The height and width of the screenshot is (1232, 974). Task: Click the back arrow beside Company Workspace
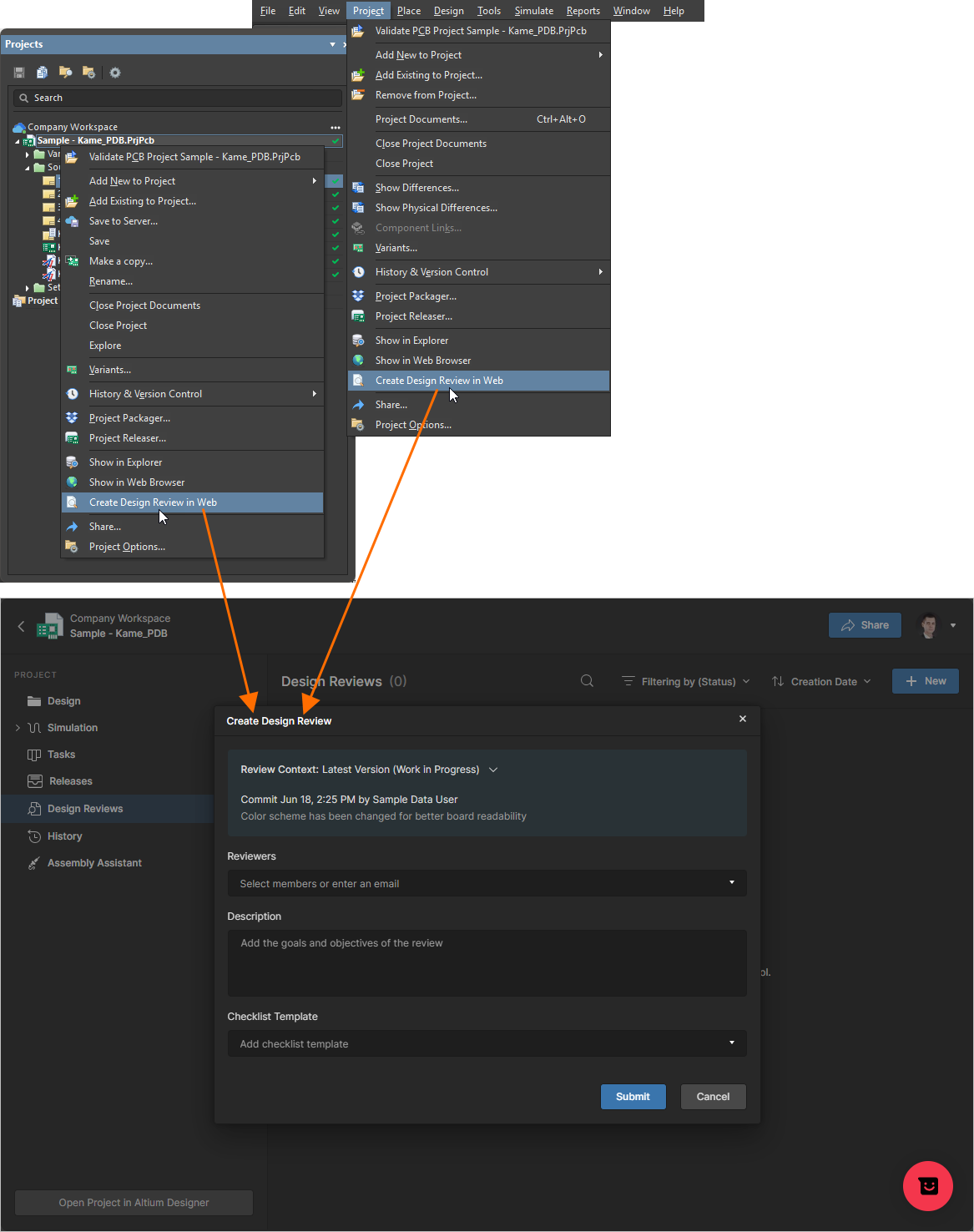(21, 626)
